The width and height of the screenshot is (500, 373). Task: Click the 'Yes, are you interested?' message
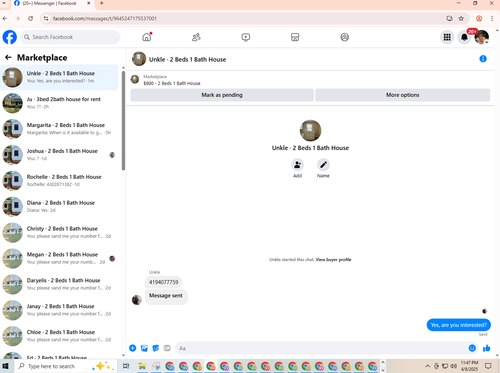459,325
